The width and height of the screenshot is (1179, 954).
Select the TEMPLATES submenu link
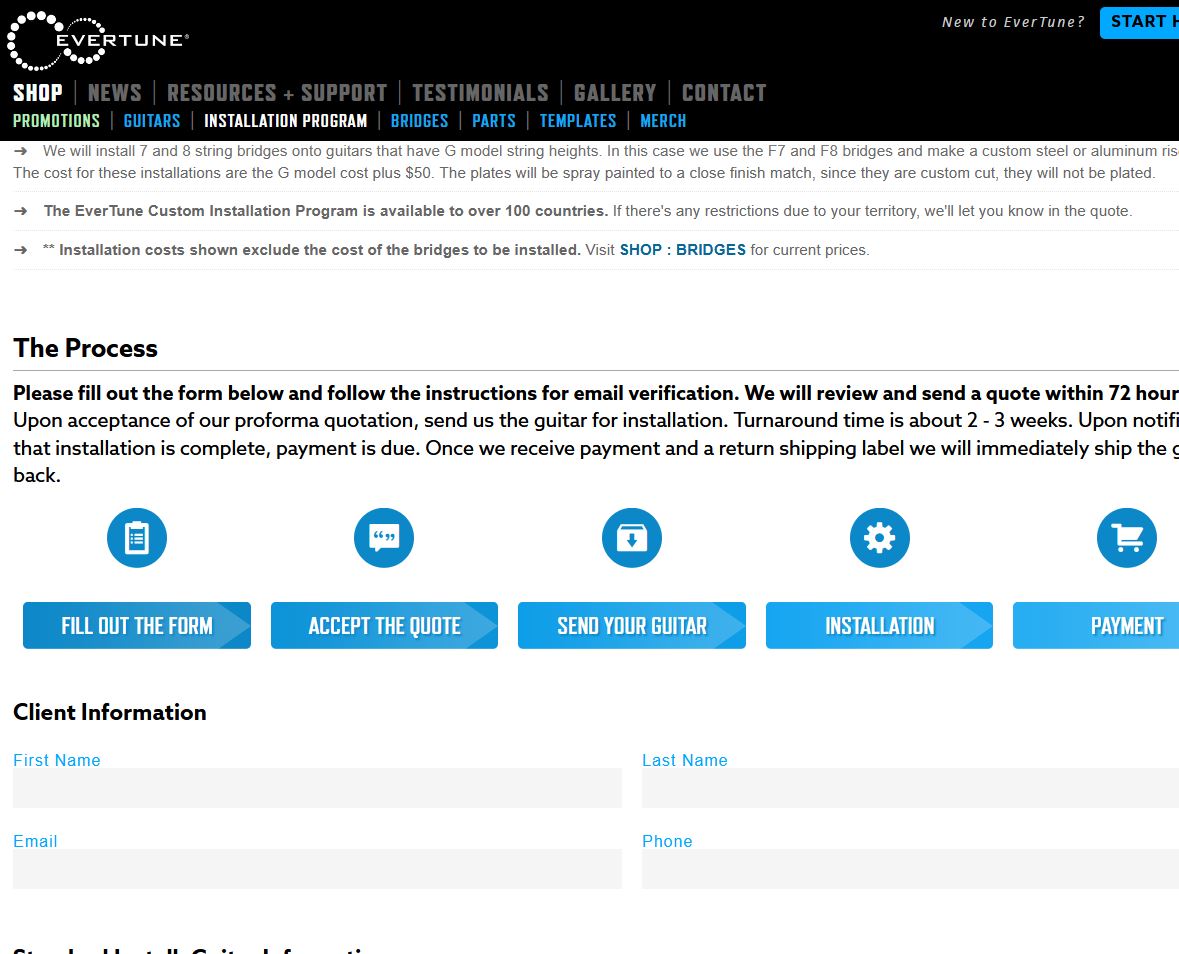click(577, 121)
